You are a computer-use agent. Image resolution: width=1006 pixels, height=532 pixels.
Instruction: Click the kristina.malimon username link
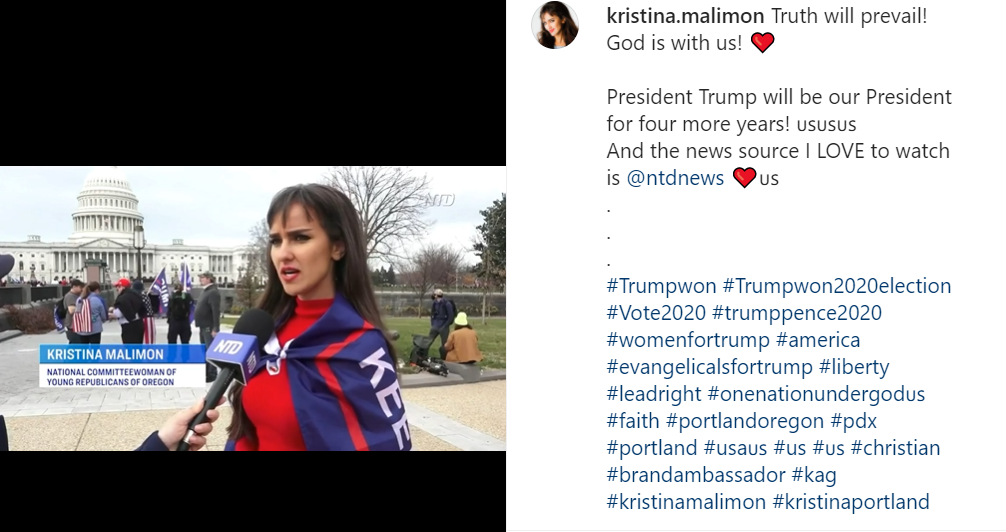pos(685,16)
